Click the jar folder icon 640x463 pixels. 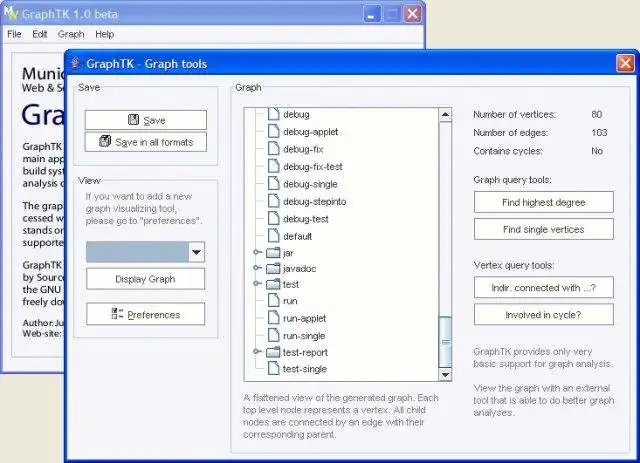[x=273, y=253]
